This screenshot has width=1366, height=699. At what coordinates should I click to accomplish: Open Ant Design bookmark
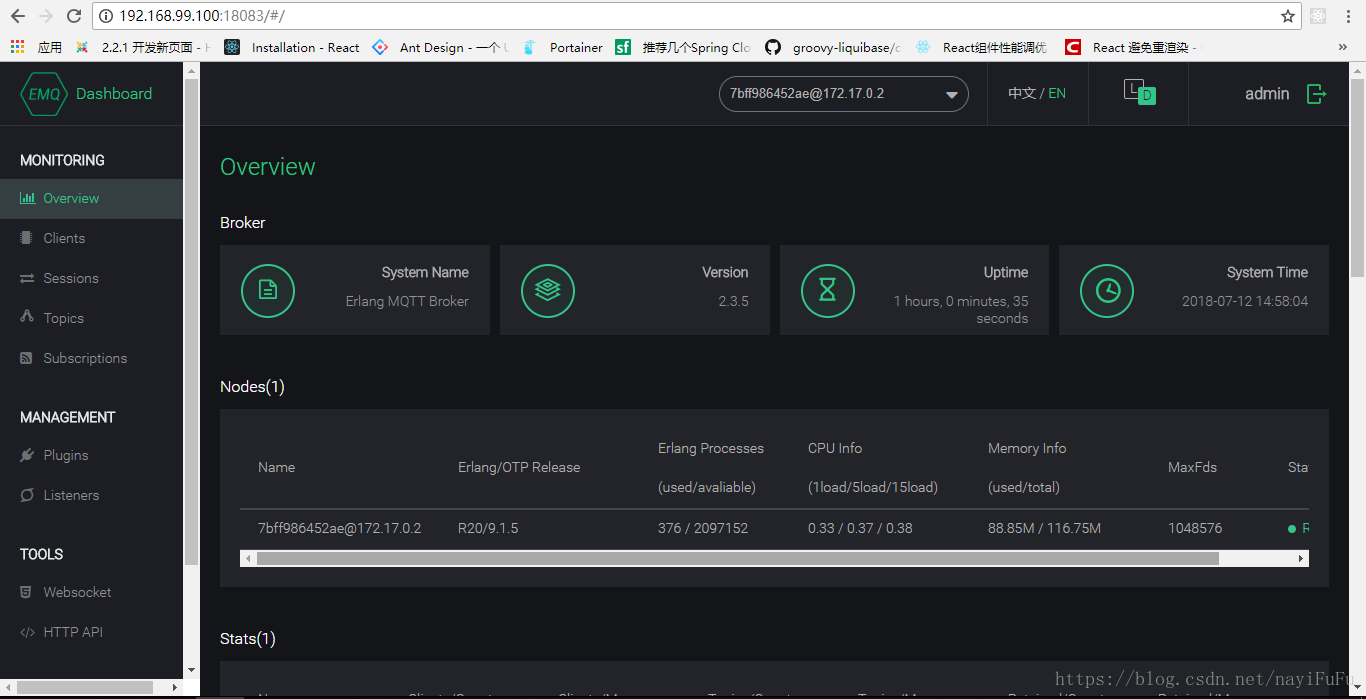[x=441, y=47]
